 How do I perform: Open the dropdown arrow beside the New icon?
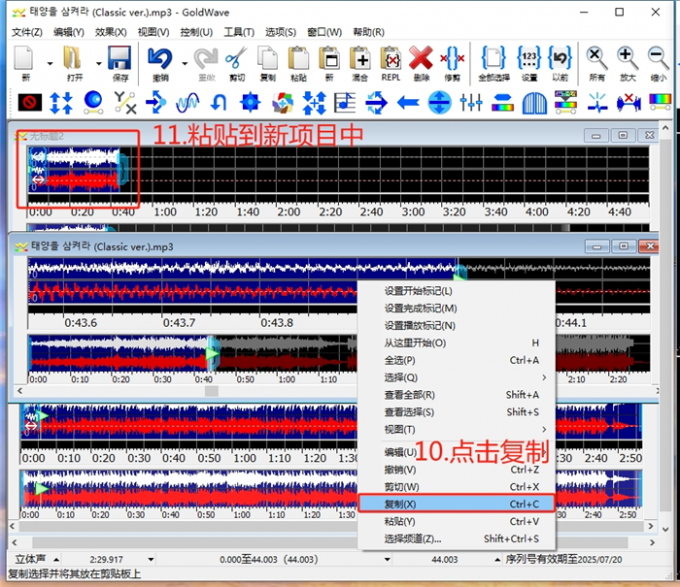[50, 64]
